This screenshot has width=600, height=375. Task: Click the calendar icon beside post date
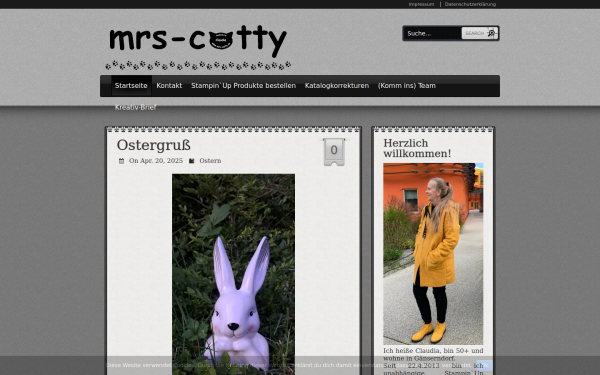tap(121, 161)
